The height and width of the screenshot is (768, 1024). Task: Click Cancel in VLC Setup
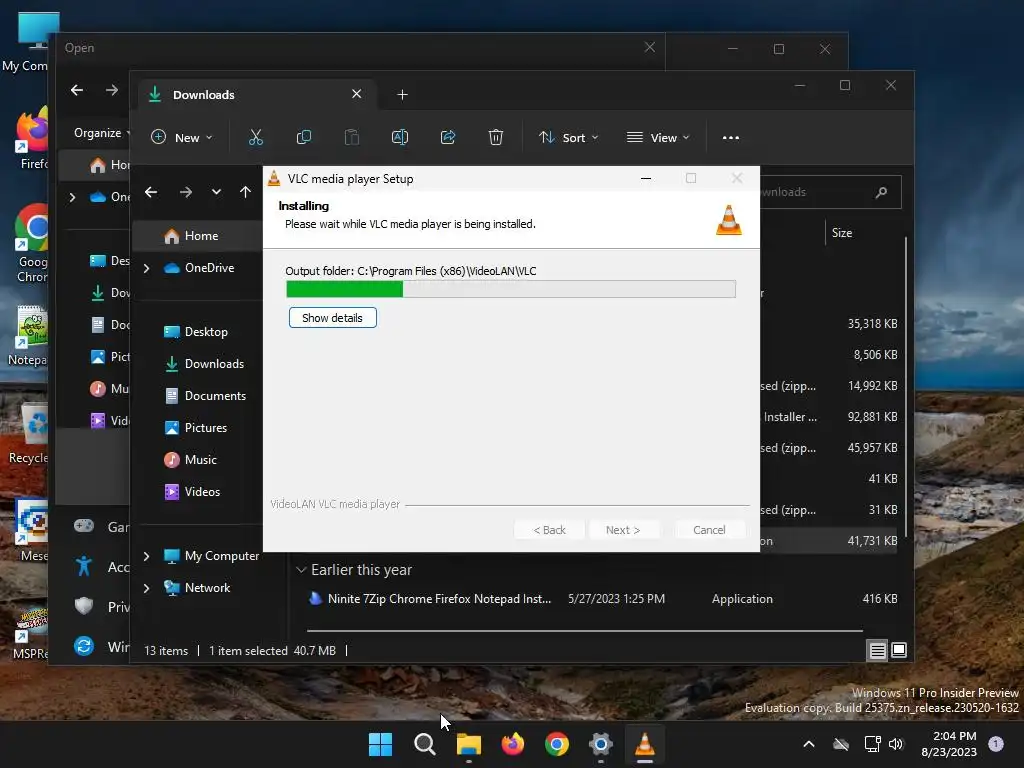(709, 530)
